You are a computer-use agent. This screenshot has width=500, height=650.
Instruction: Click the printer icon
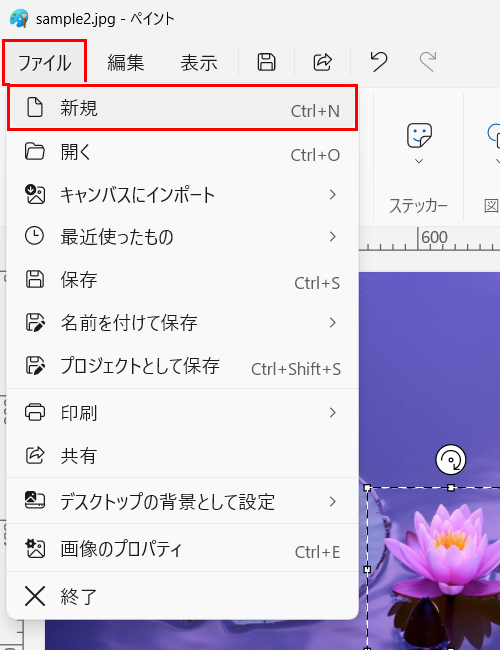pyautogui.click(x=35, y=412)
